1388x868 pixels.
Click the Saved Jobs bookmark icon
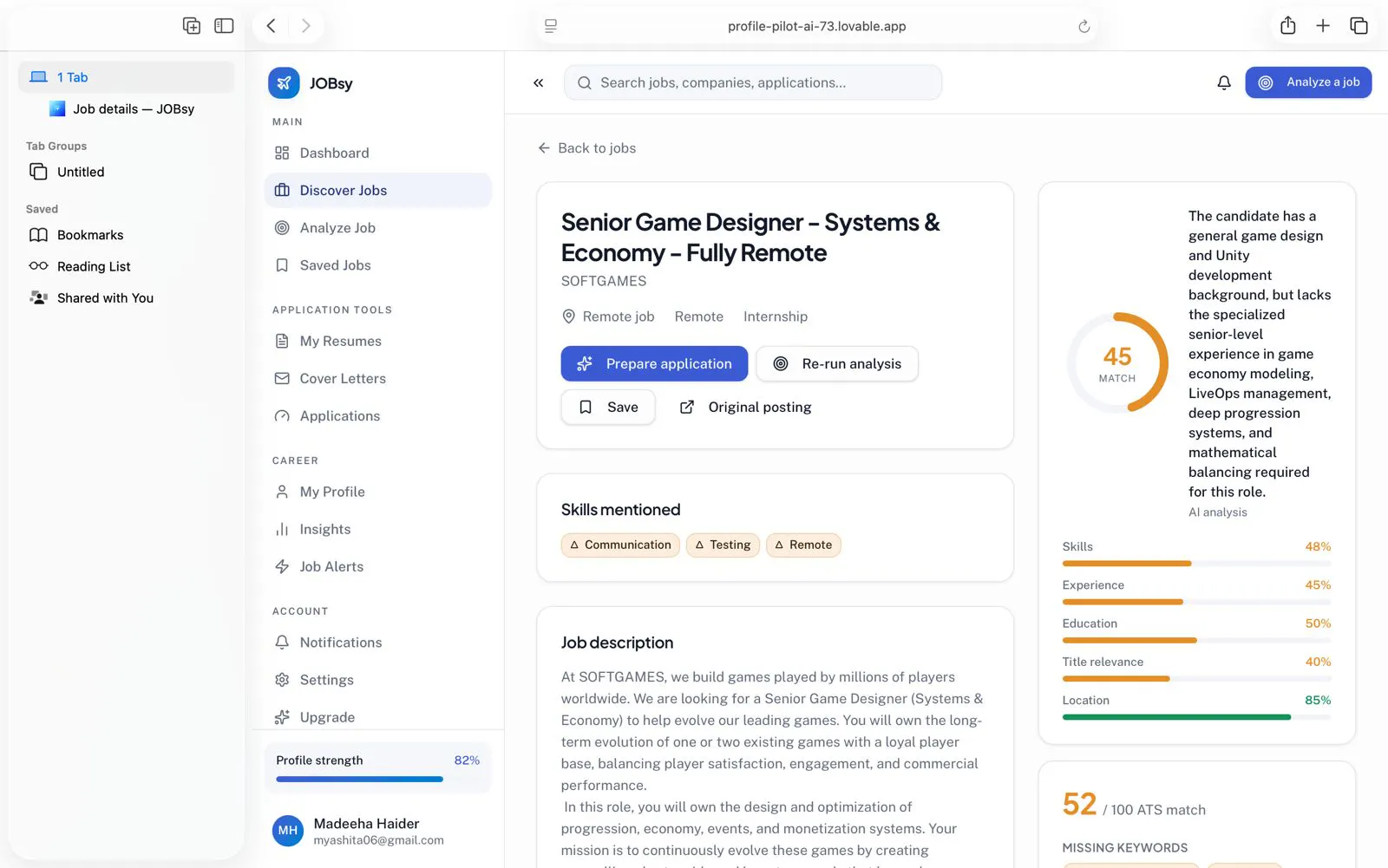coord(282,265)
